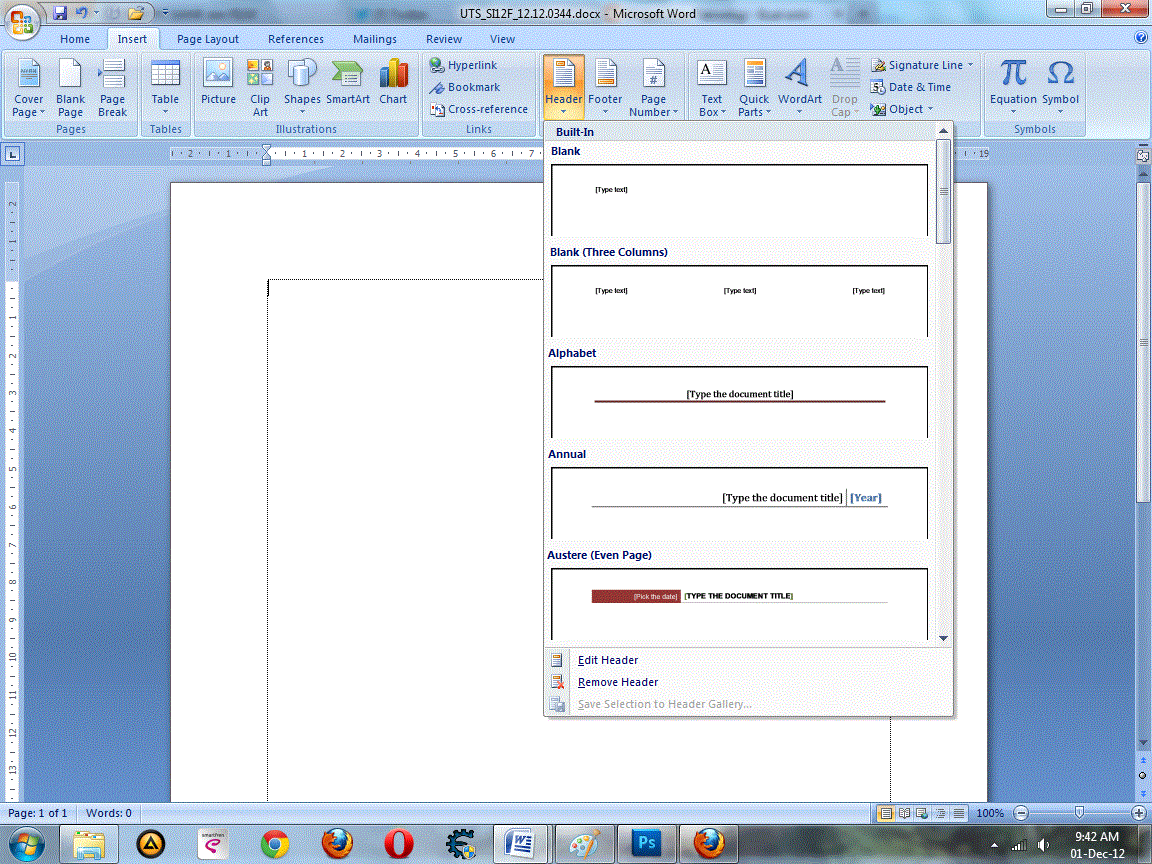The height and width of the screenshot is (864, 1152).
Task: Open Google Chrome from the taskbar
Action: 275,843
